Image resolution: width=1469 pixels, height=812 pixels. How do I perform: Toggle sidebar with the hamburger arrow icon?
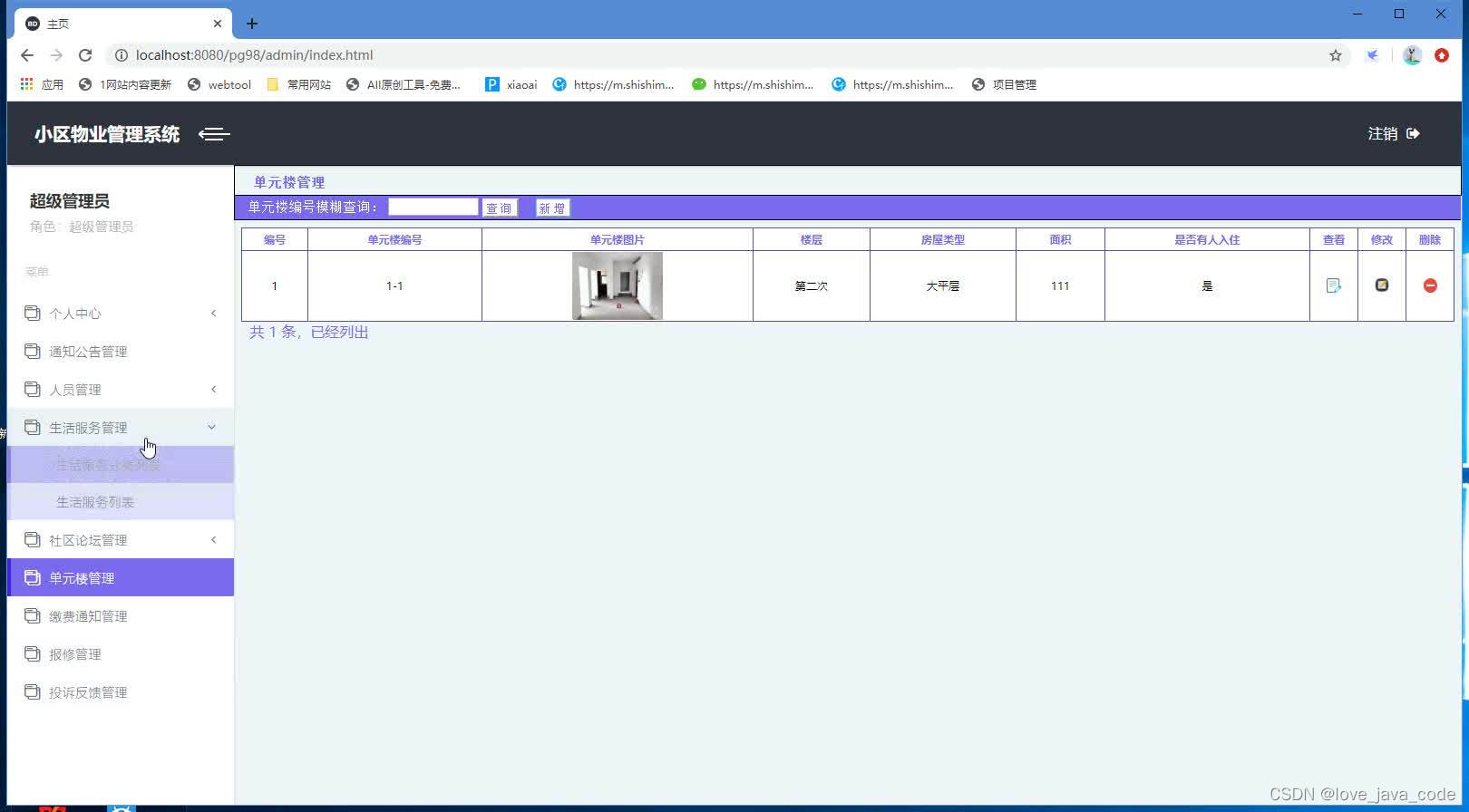tap(214, 134)
